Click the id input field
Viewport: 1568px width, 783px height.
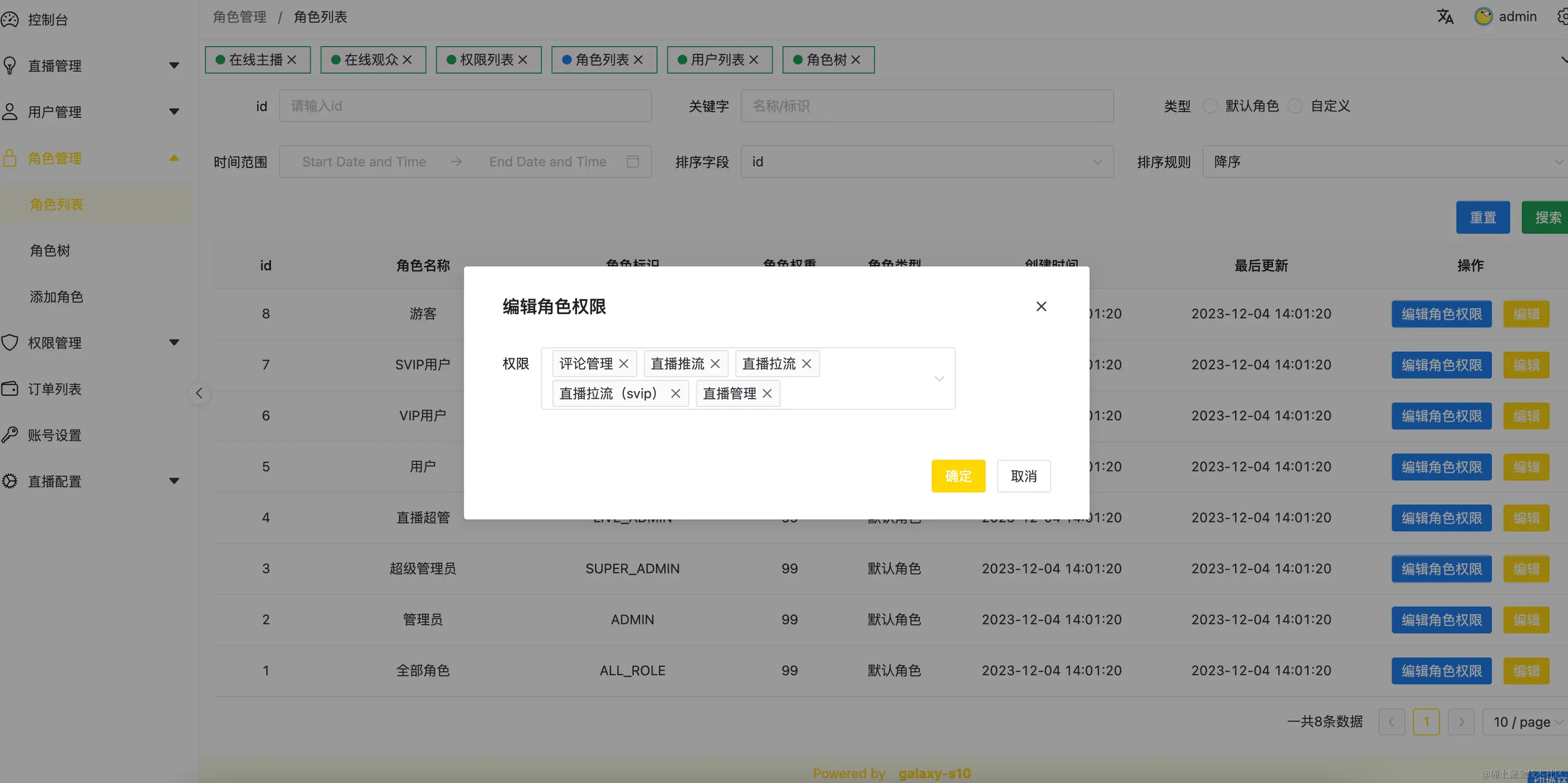coord(466,106)
